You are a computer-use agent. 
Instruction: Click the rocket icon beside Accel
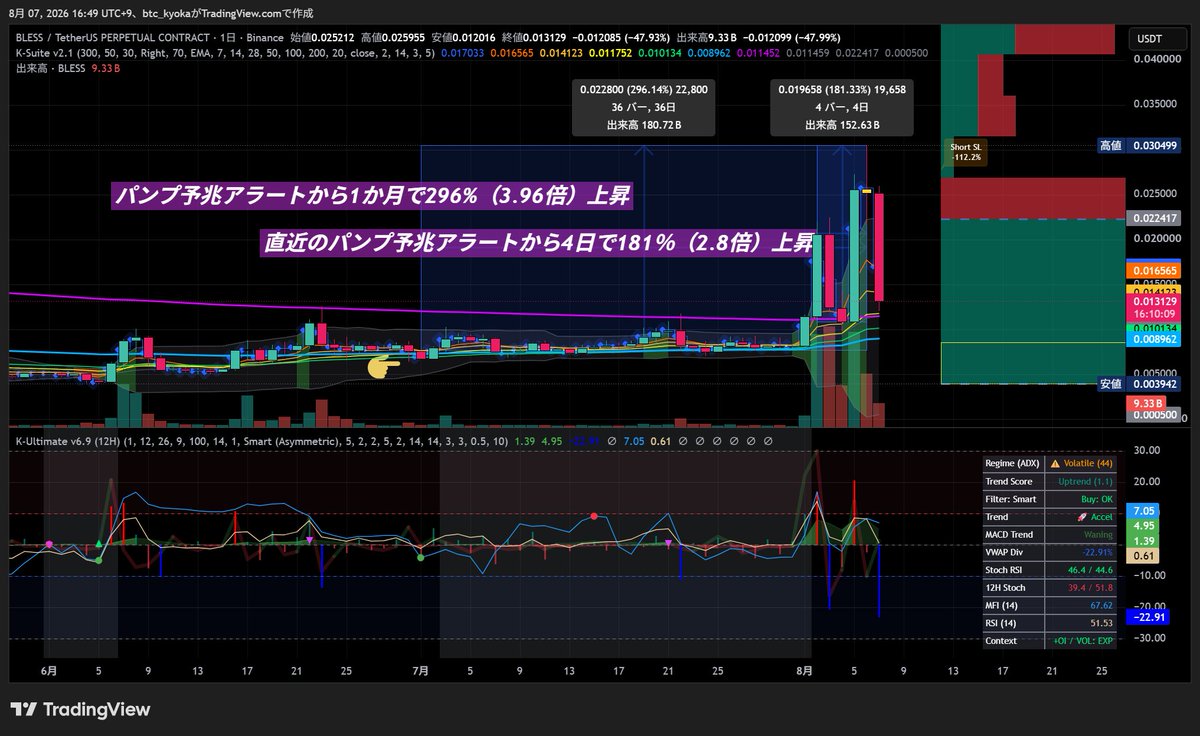1080,517
